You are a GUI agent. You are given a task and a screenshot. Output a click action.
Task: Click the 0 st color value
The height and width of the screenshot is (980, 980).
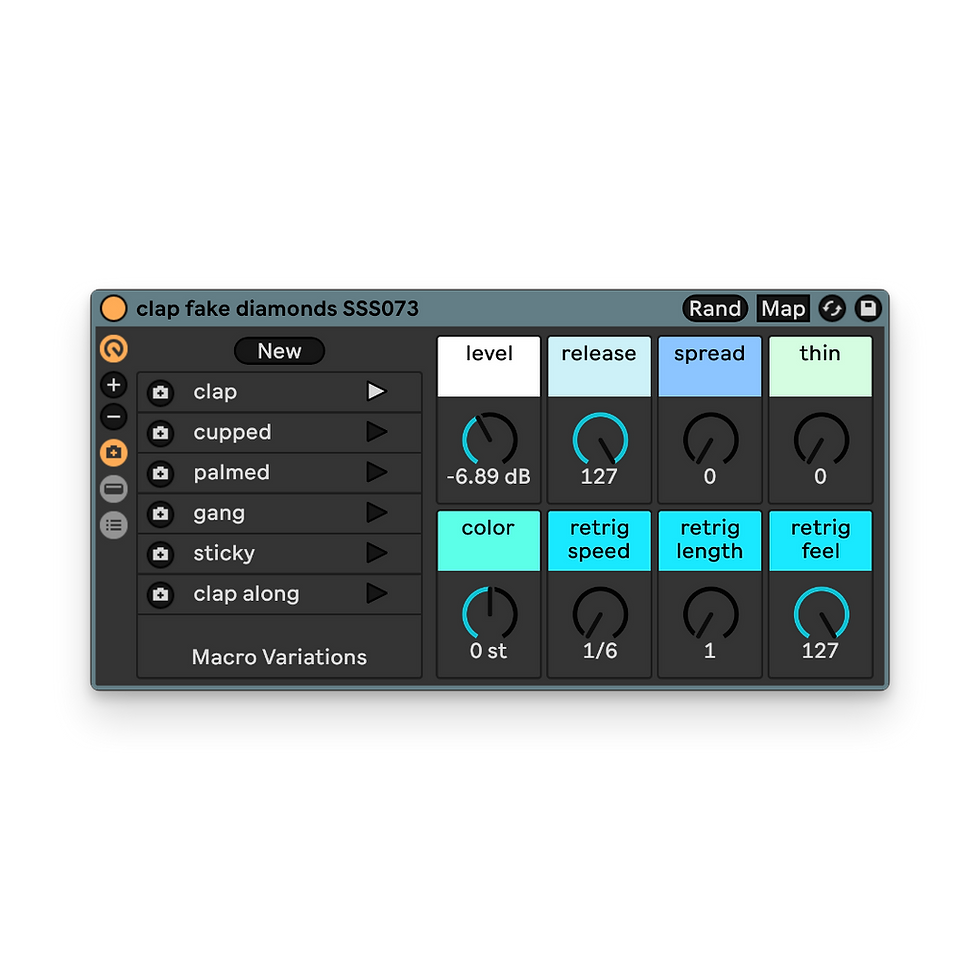488,651
